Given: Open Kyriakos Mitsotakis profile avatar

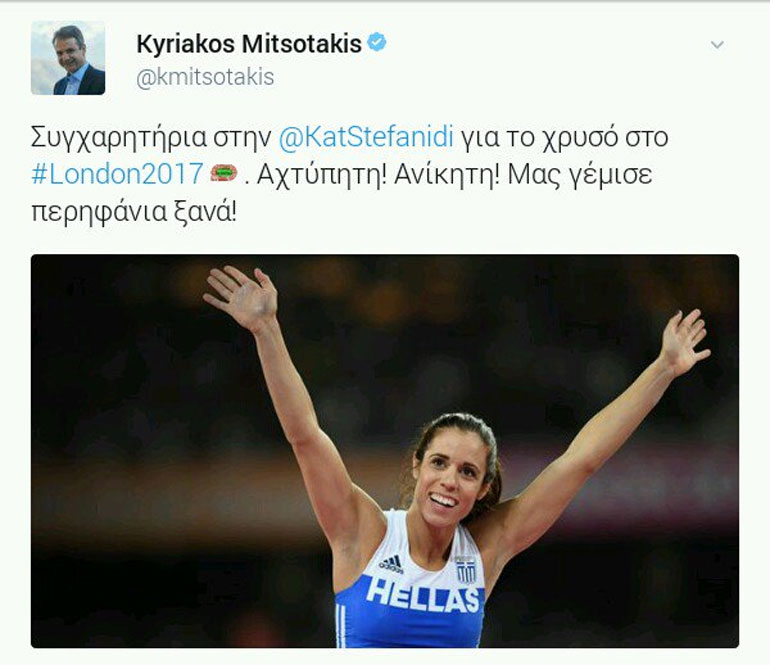Looking at the screenshot, I should point(68,58).
